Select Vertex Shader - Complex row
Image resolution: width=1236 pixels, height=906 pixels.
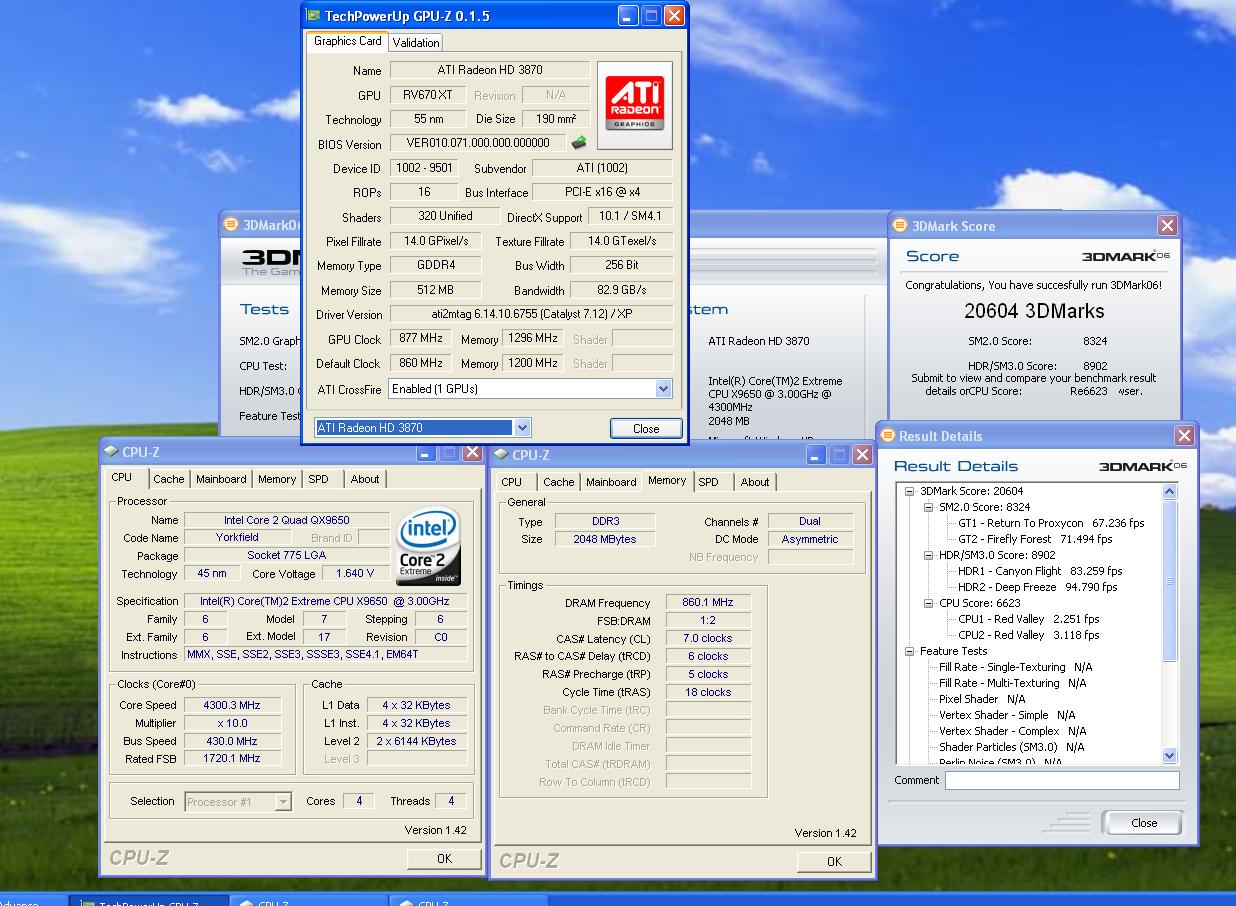point(1012,731)
